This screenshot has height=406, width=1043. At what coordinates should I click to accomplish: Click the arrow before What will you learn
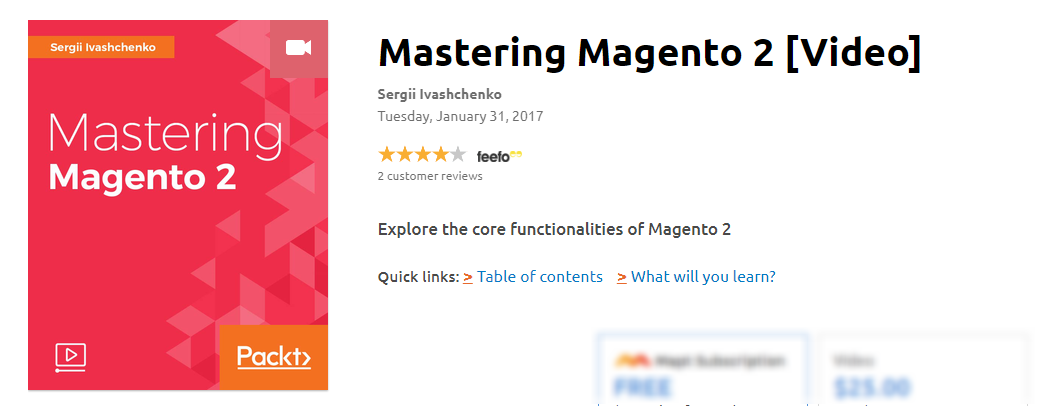click(622, 277)
